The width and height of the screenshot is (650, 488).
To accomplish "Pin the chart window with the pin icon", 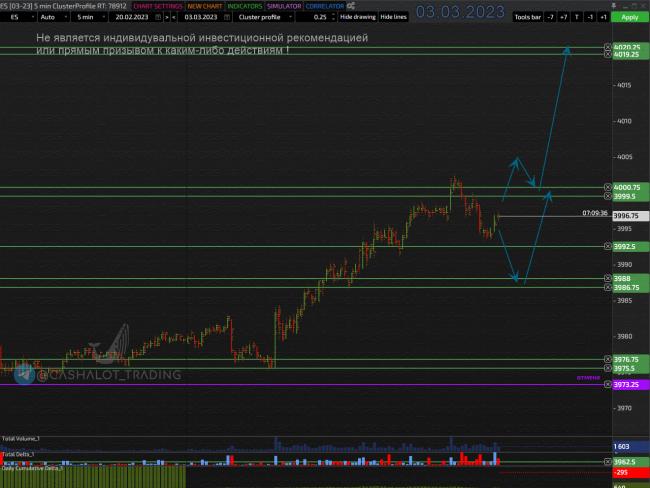I will (x=614, y=5).
